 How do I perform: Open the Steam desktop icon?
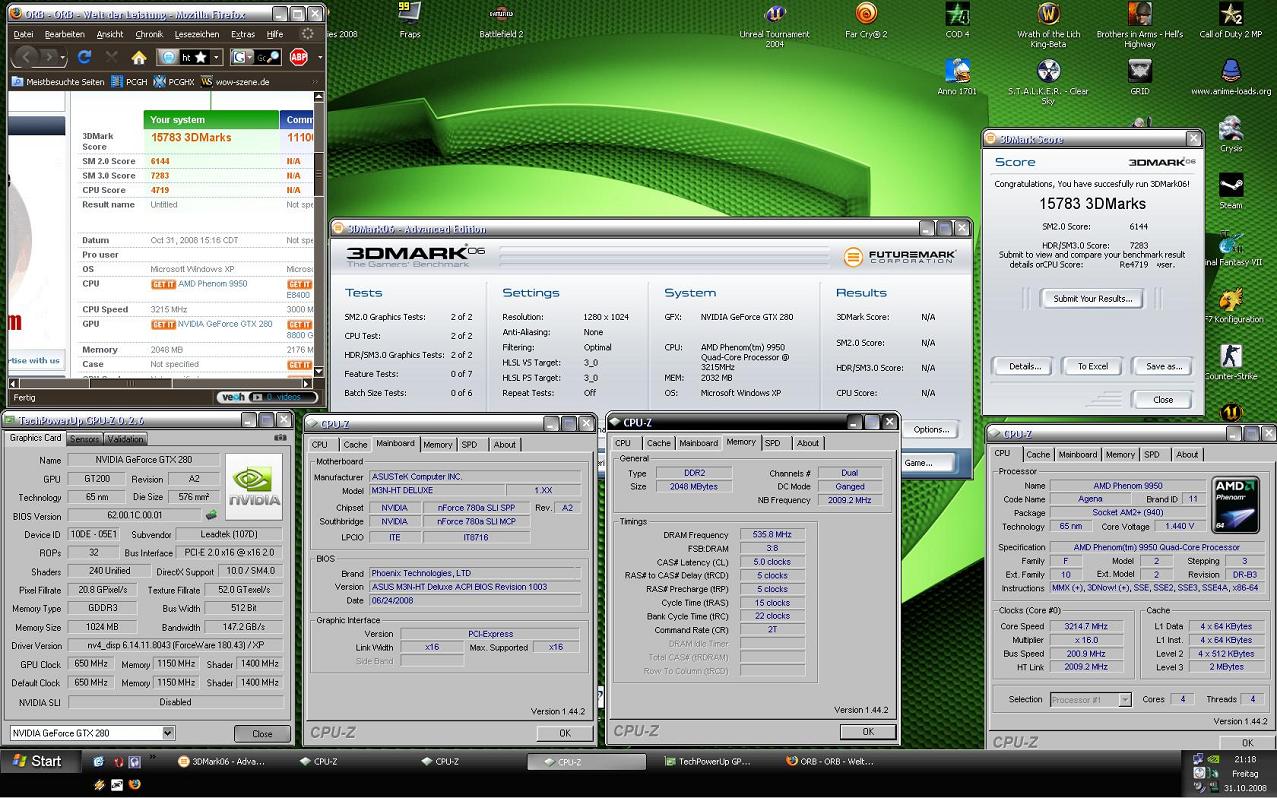click(1231, 191)
